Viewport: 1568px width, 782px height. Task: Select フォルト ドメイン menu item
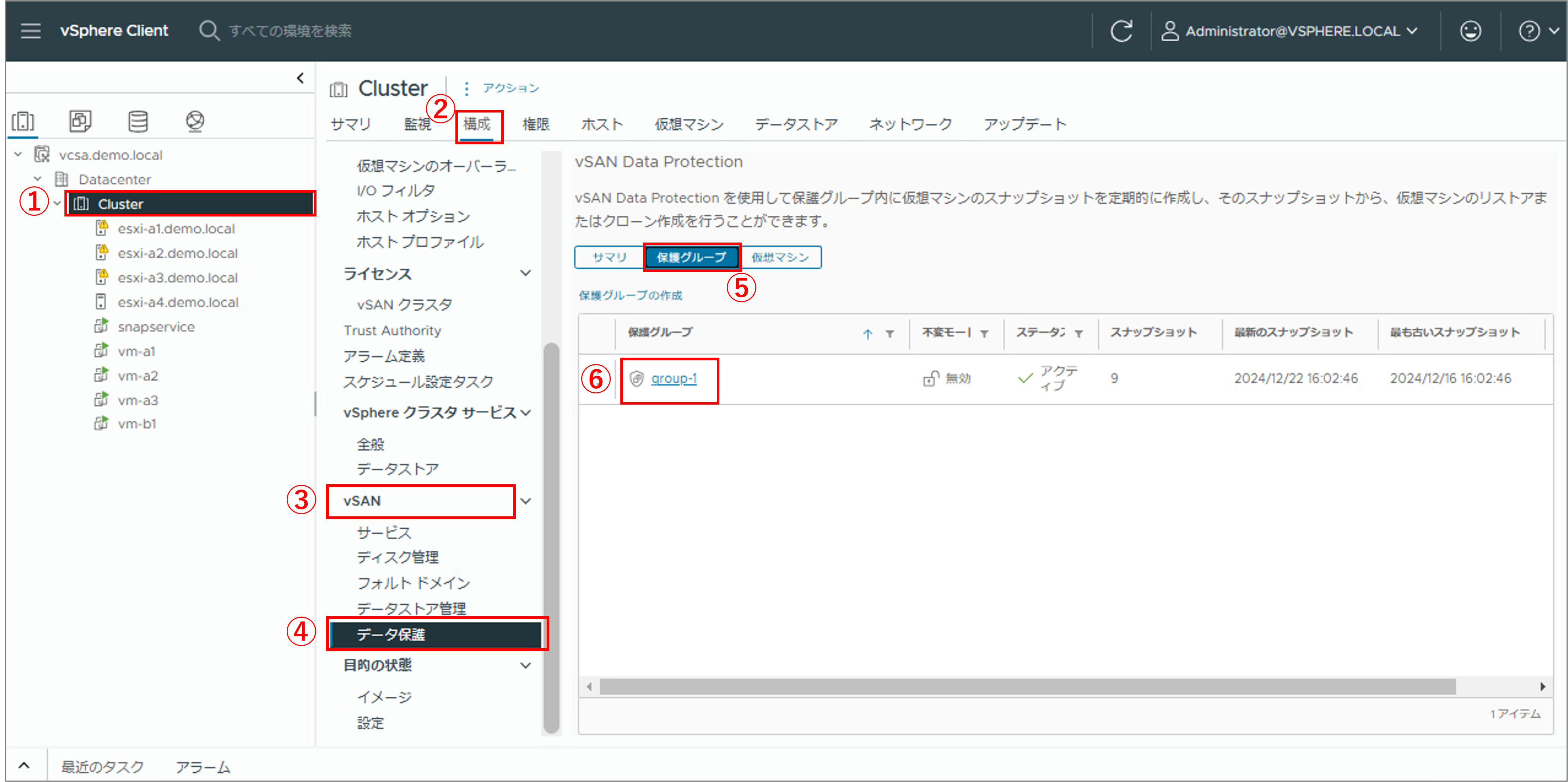click(x=413, y=583)
